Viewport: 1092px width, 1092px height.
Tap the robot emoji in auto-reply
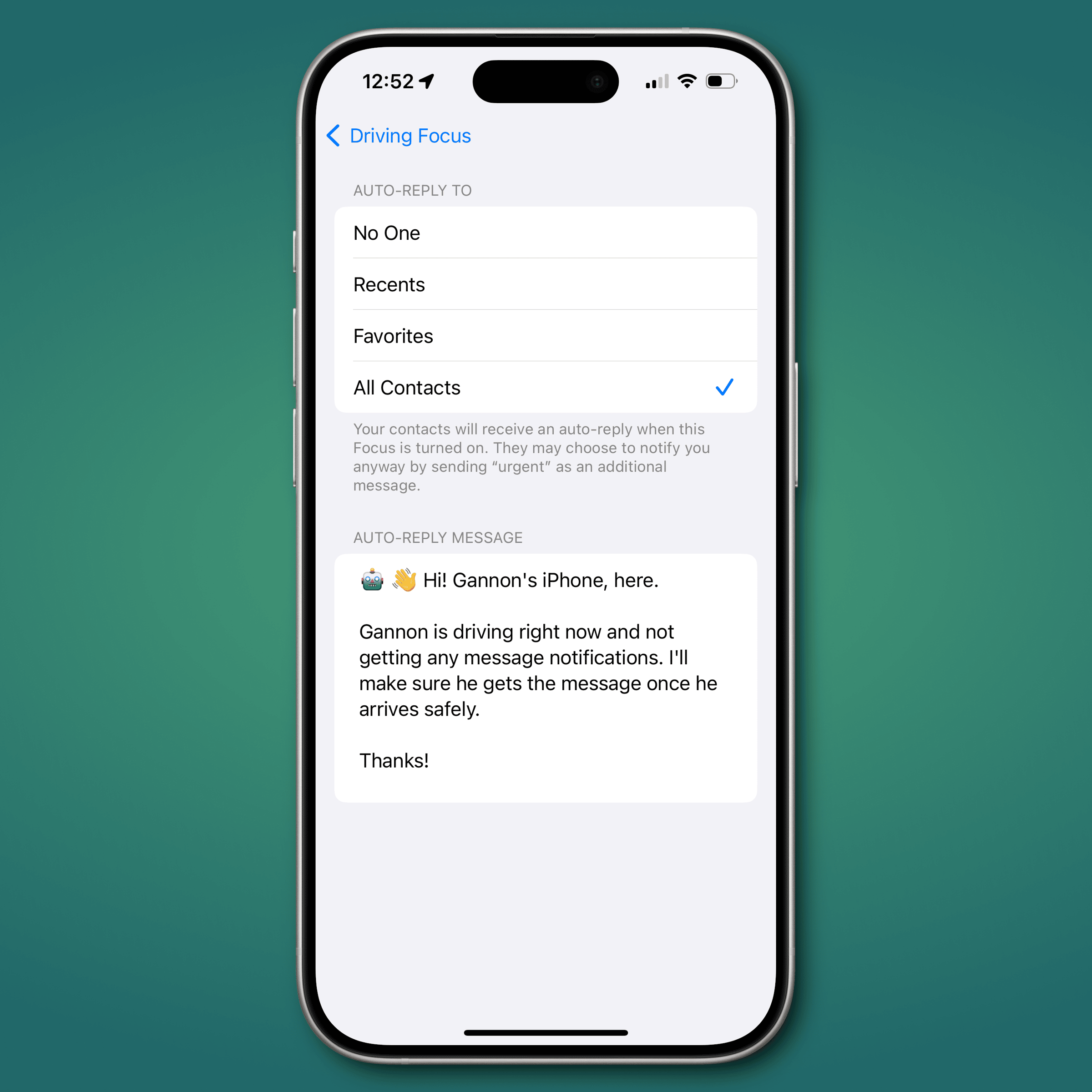370,579
